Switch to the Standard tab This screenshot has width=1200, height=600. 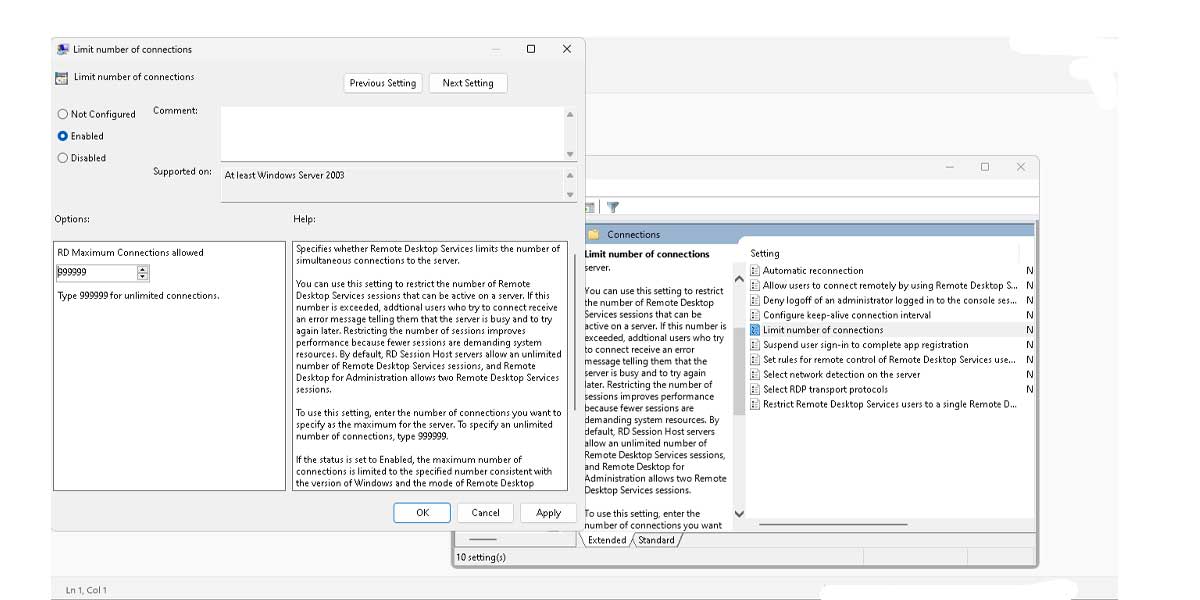(x=656, y=540)
